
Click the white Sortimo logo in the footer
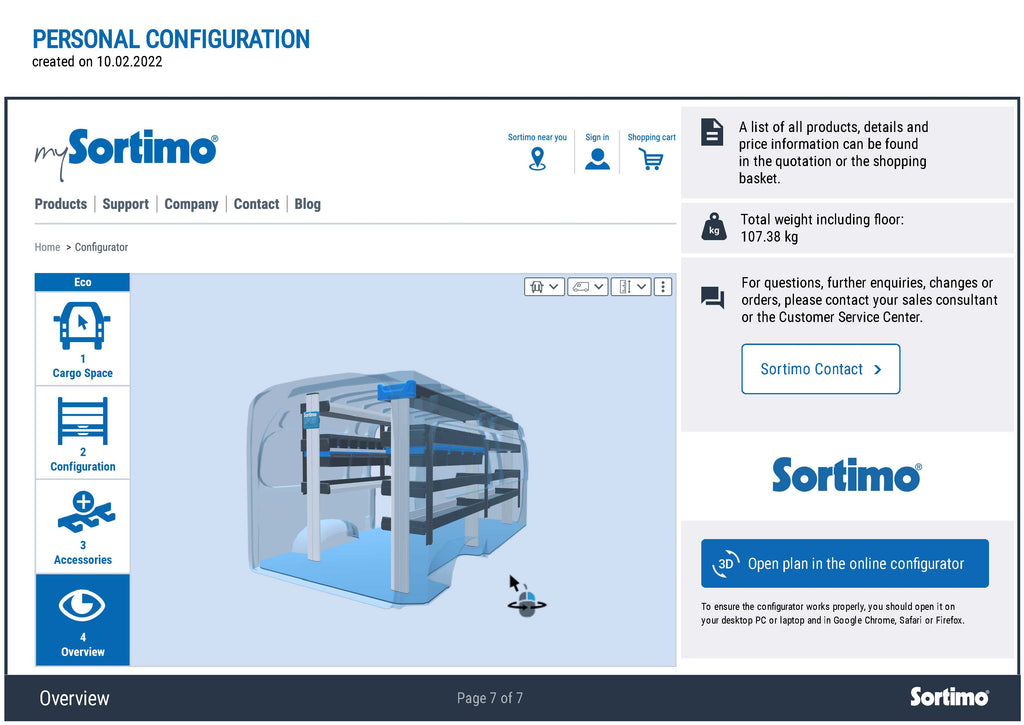click(x=950, y=697)
